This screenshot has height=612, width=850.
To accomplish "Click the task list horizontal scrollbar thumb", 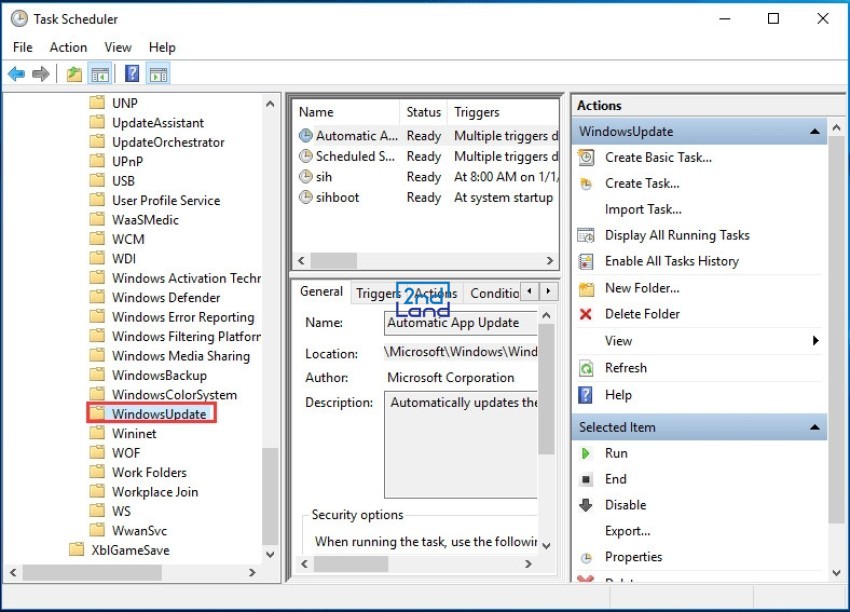I will click(333, 261).
